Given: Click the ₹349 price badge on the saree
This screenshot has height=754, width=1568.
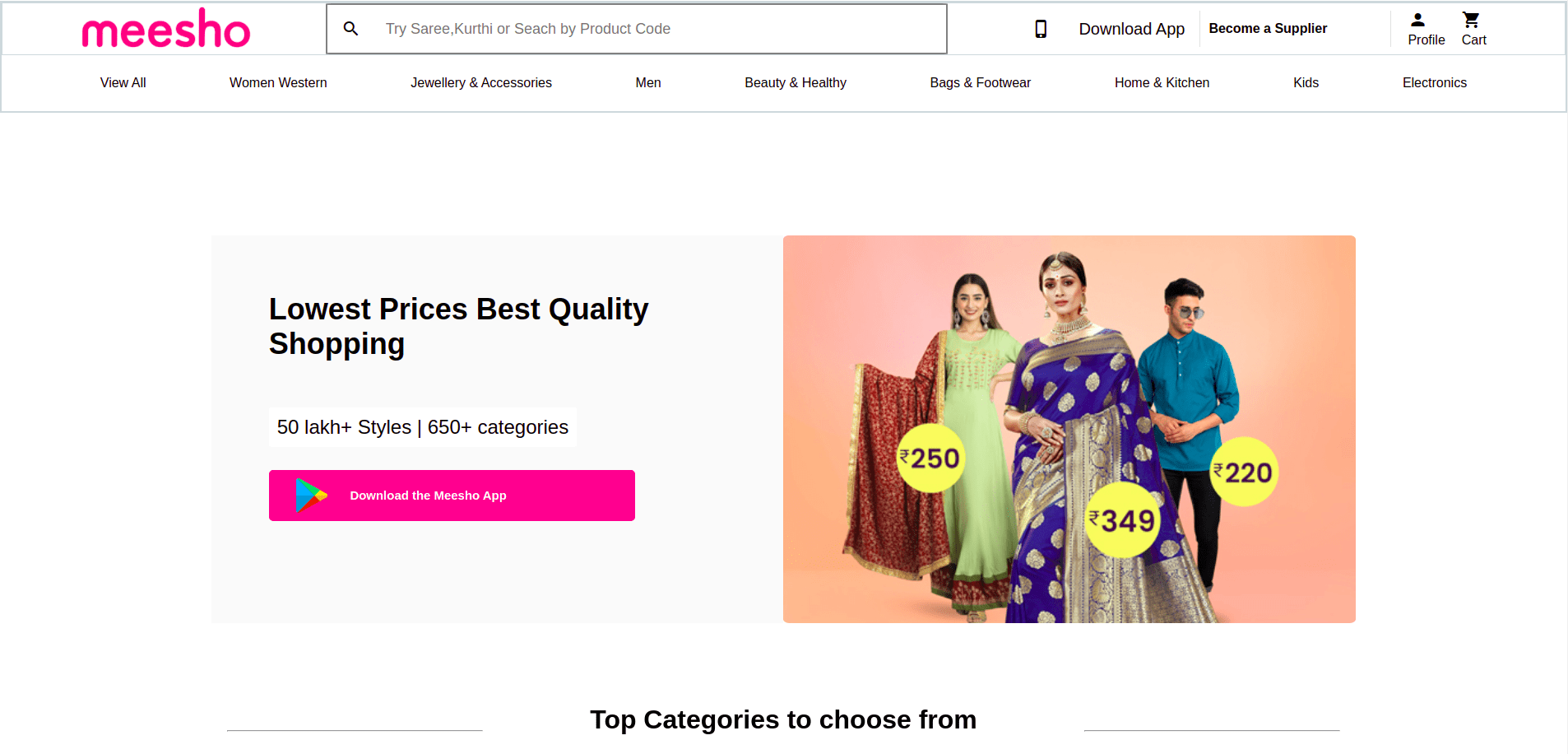Looking at the screenshot, I should click(x=1122, y=520).
